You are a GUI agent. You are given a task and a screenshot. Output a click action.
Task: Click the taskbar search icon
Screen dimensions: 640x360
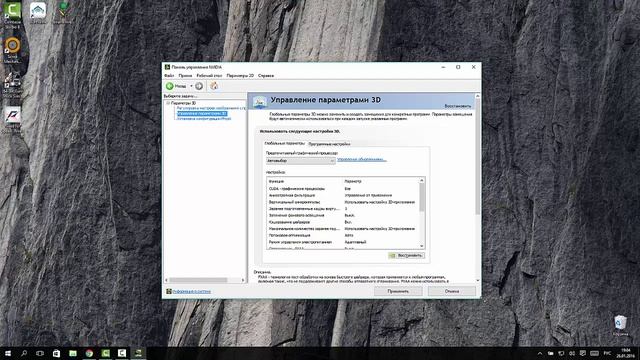pos(24,353)
